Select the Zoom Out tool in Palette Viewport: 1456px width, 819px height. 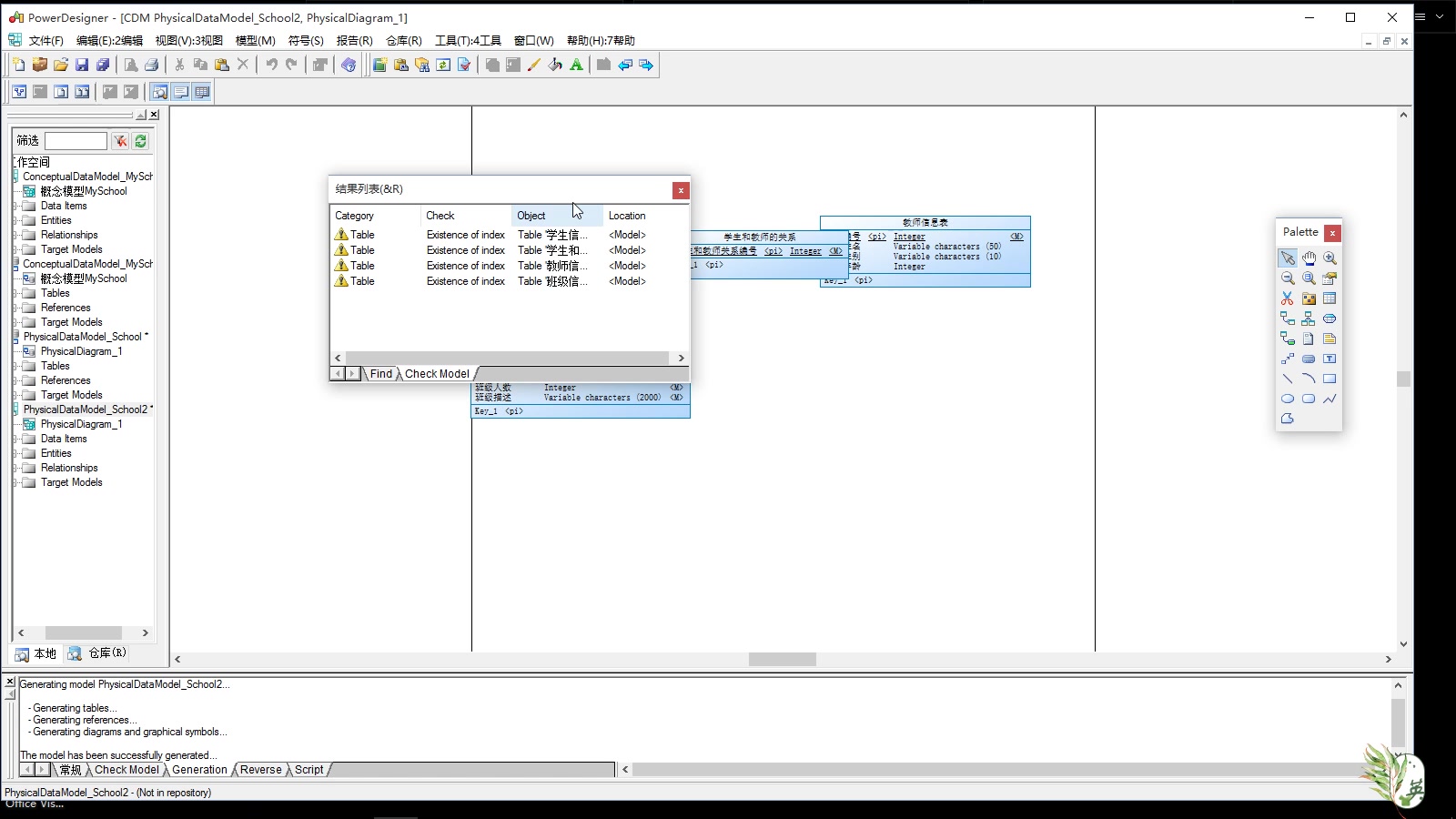tap(1288, 278)
